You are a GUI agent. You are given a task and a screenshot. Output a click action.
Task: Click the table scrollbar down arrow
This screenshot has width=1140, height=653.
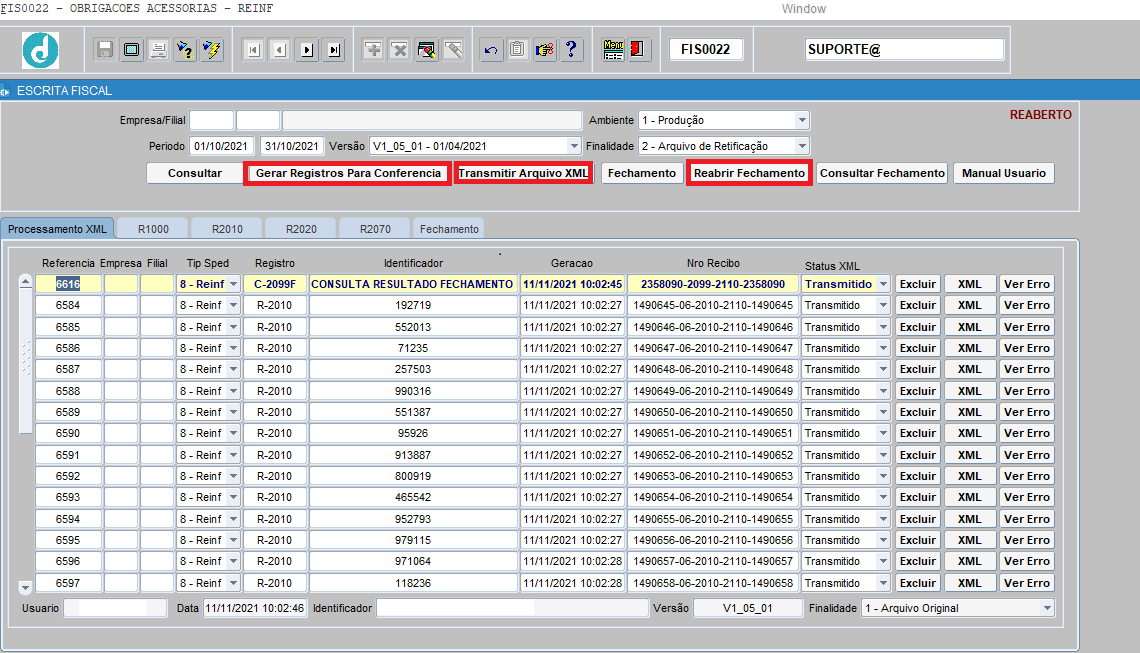[x=25, y=587]
